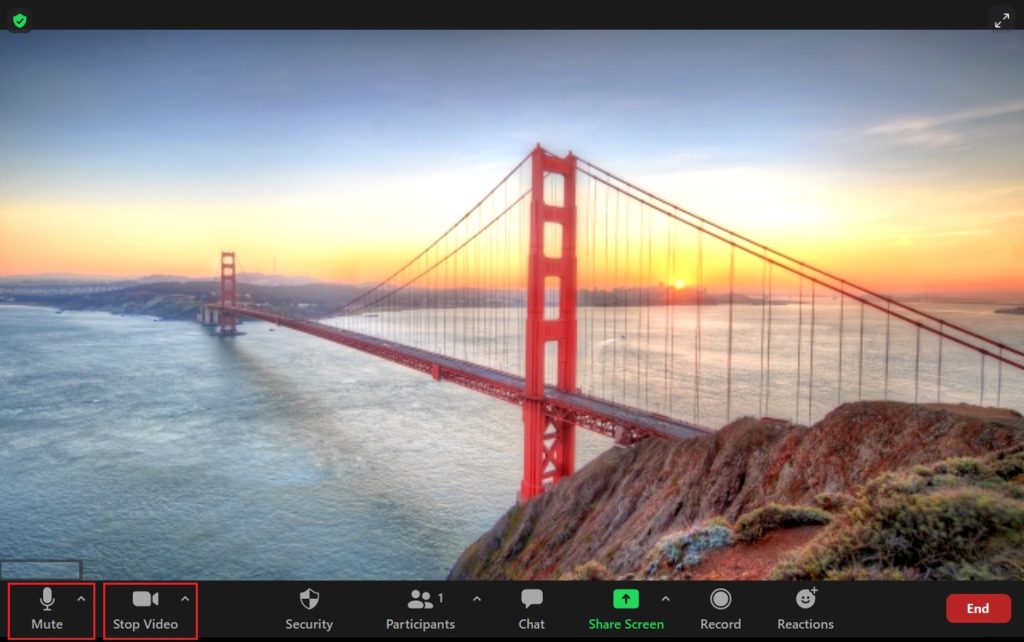Viewport: 1024px width, 642px height.
Task: Expand the chevron right of Participants
Action: (x=476, y=598)
